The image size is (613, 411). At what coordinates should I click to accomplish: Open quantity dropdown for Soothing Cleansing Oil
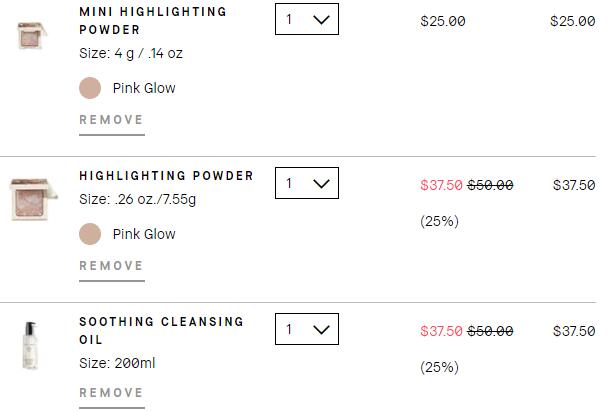coord(307,329)
